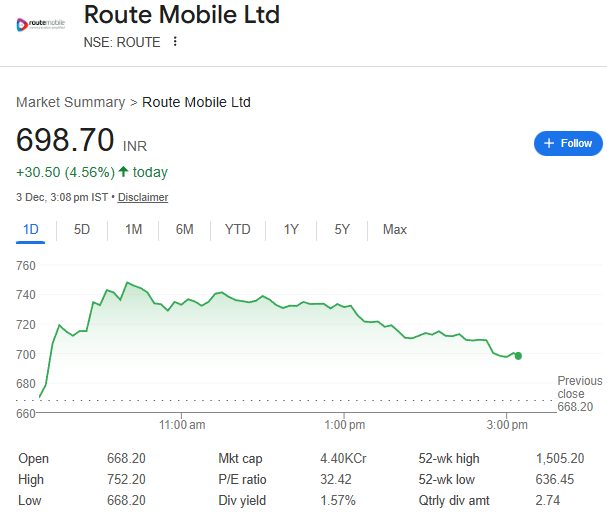Image resolution: width=607 pixels, height=512 pixels.
Task: Click the Route Mobile logo icon
Action: click(39, 23)
